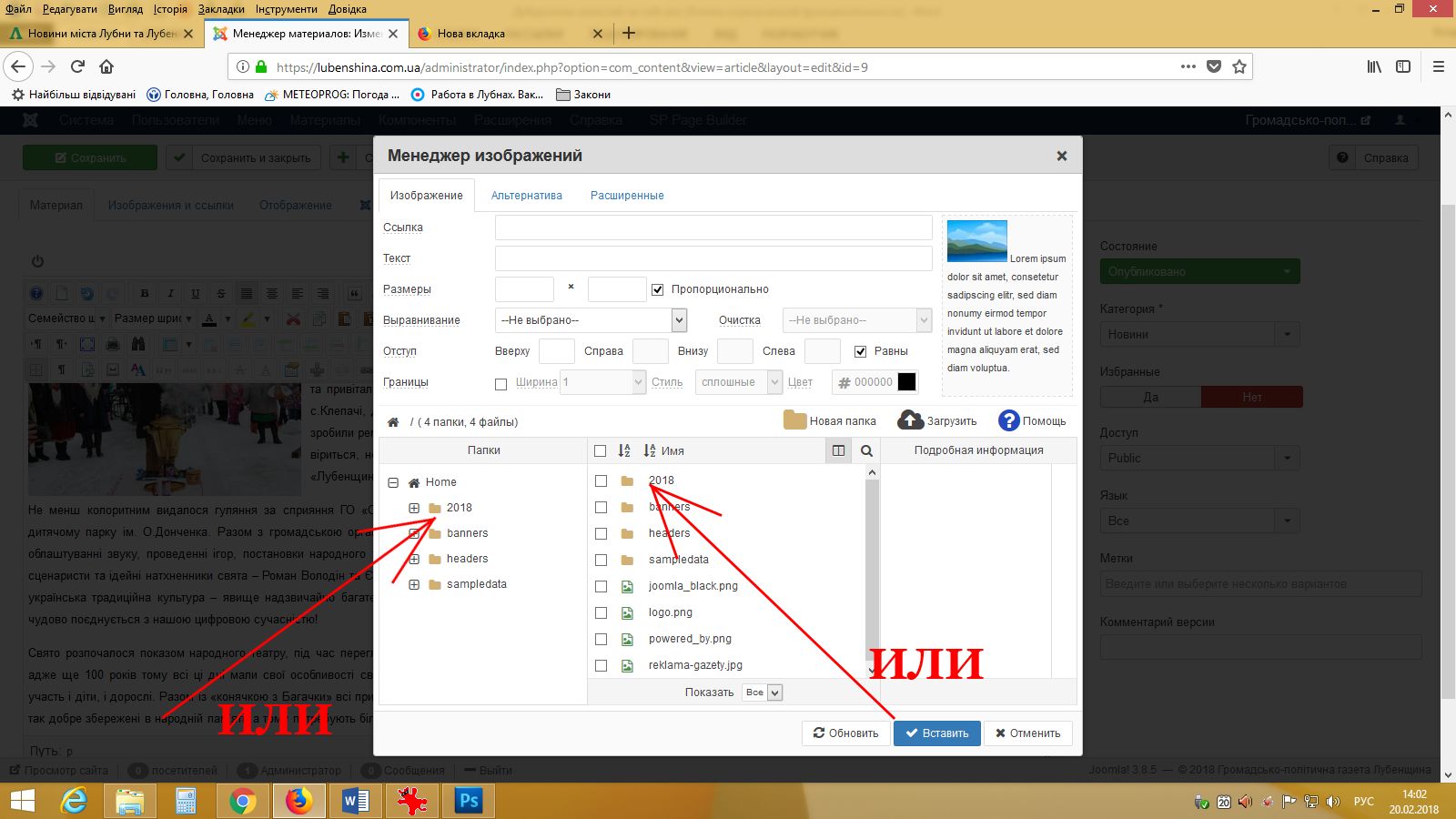The height and width of the screenshot is (819, 1456).
Task: Open the border Ширина width dropdown
Action: (602, 382)
